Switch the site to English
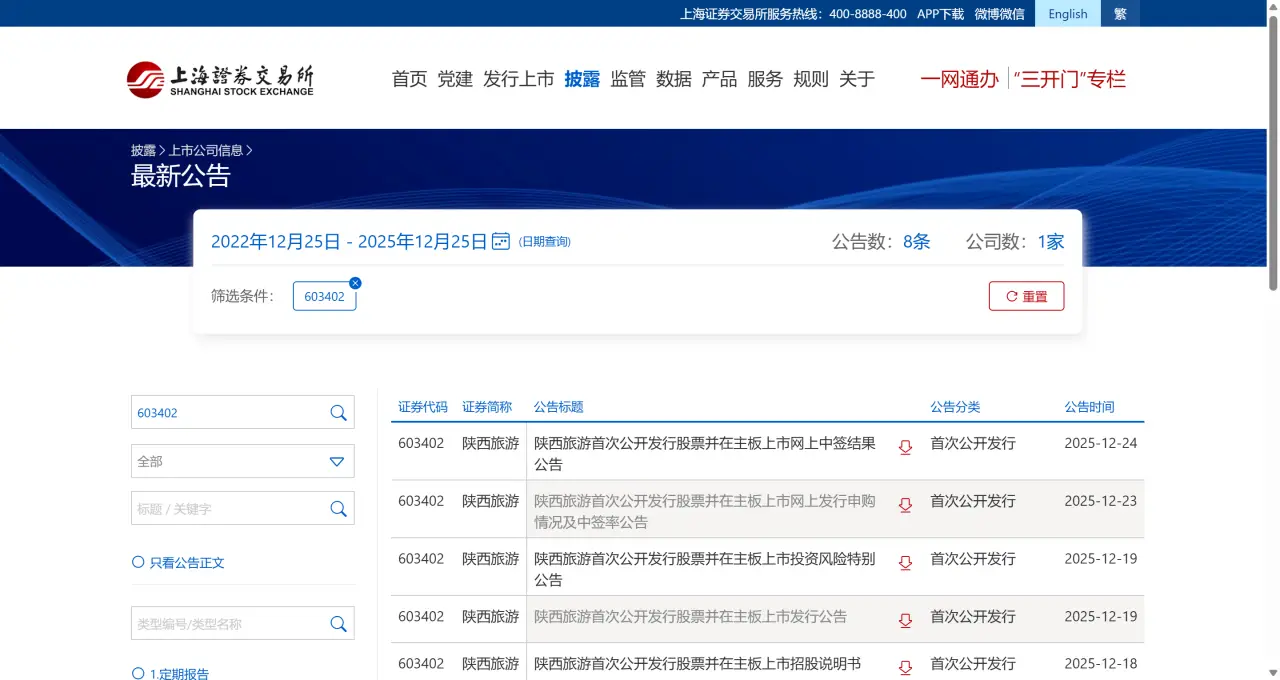Viewport: 1280px width, 680px height. tap(1067, 13)
